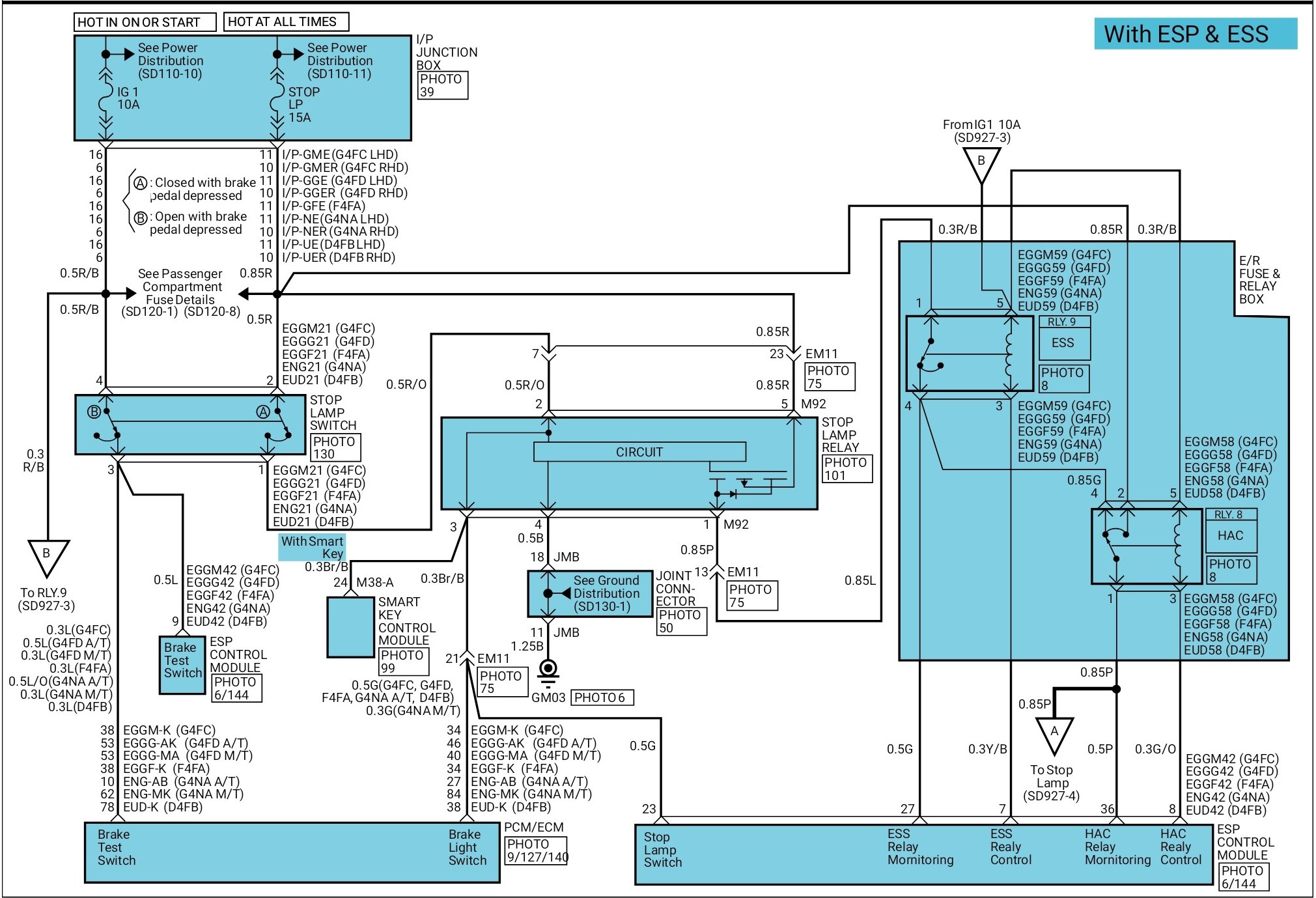This screenshot has width=1316, height=898.
Task: Click the circled B switch contact marker
Action: (x=94, y=412)
